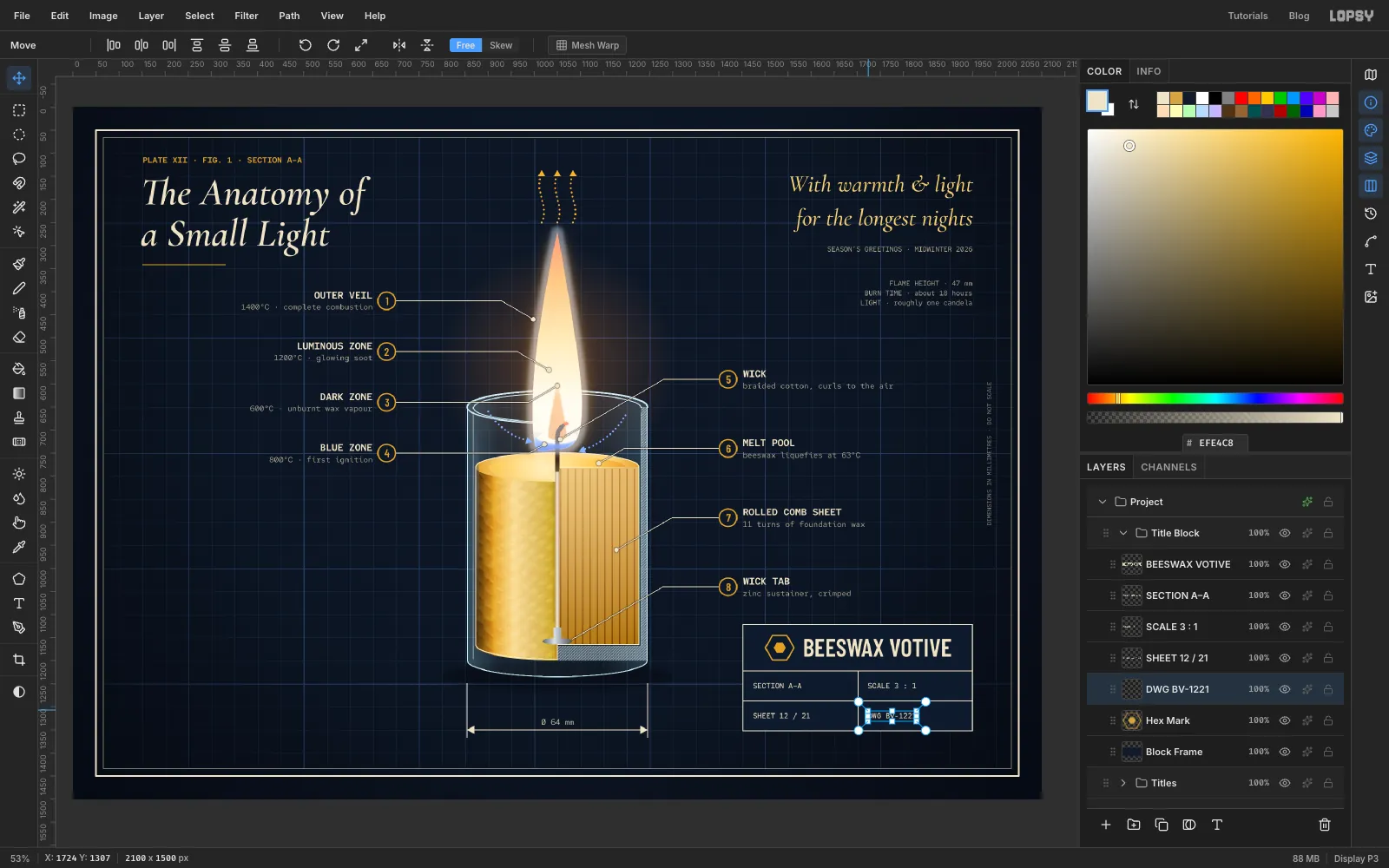
Task: Select the Crop tool in the toolbox
Action: [19, 660]
